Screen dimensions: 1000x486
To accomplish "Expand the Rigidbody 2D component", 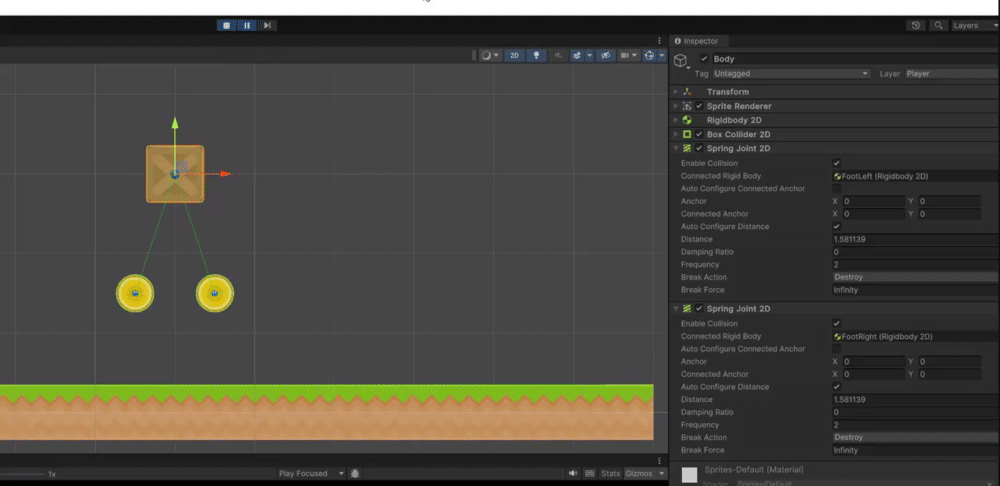I will coord(676,120).
